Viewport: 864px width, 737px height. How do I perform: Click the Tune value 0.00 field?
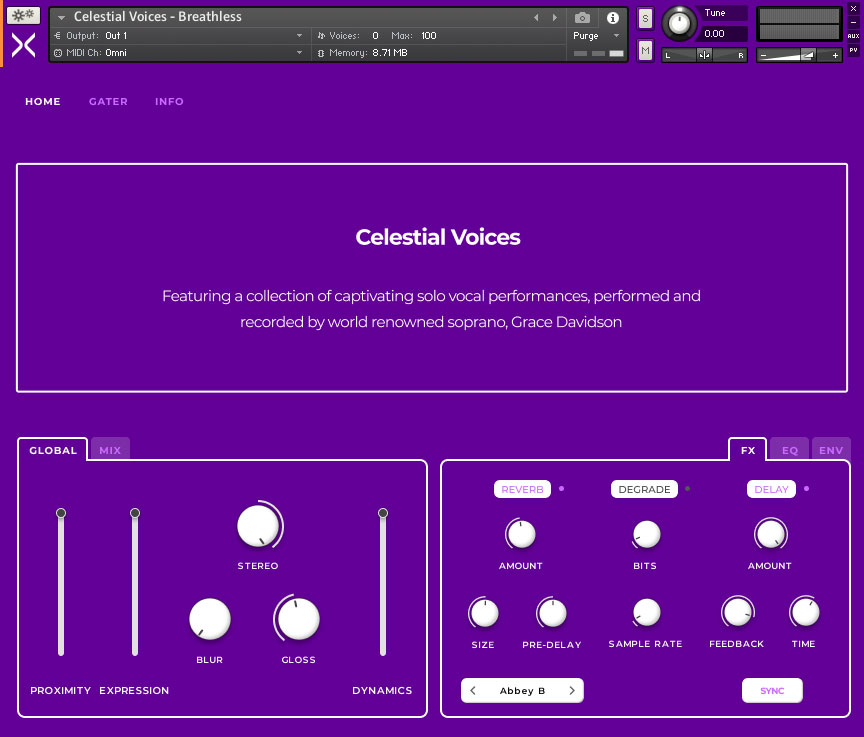724,34
